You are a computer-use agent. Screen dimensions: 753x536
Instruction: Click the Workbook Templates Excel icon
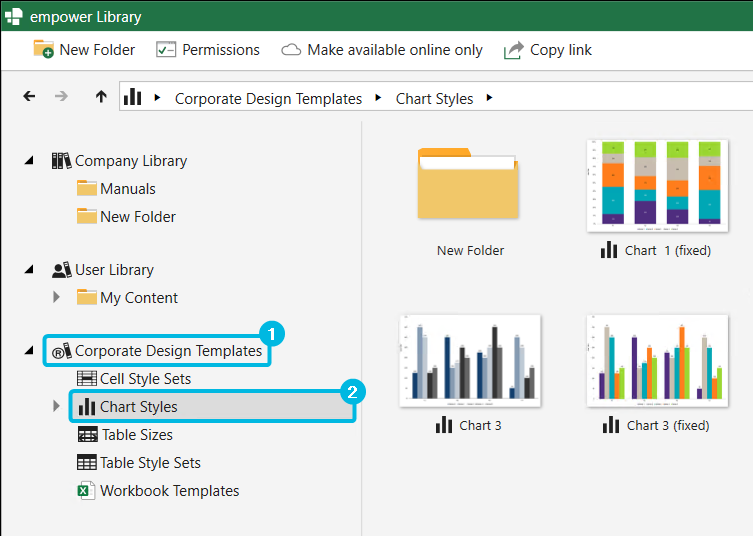pos(86,490)
